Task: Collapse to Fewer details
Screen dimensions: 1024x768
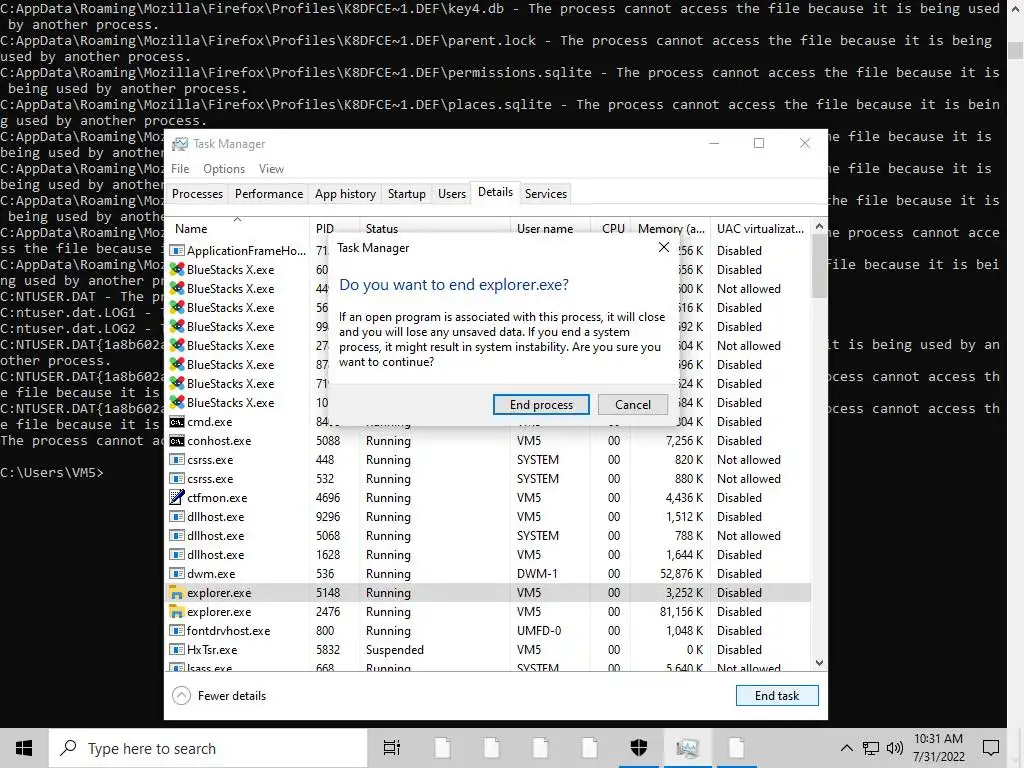Action: pos(219,696)
